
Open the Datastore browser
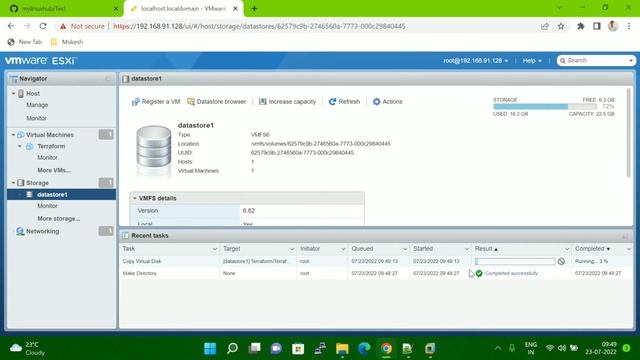[217, 102]
